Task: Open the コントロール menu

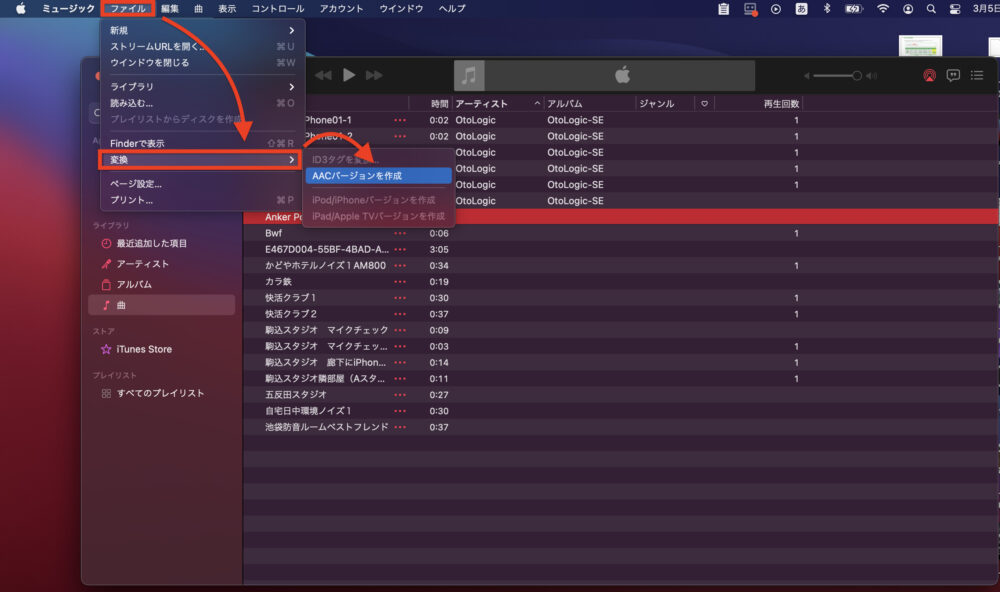Action: 277,8
